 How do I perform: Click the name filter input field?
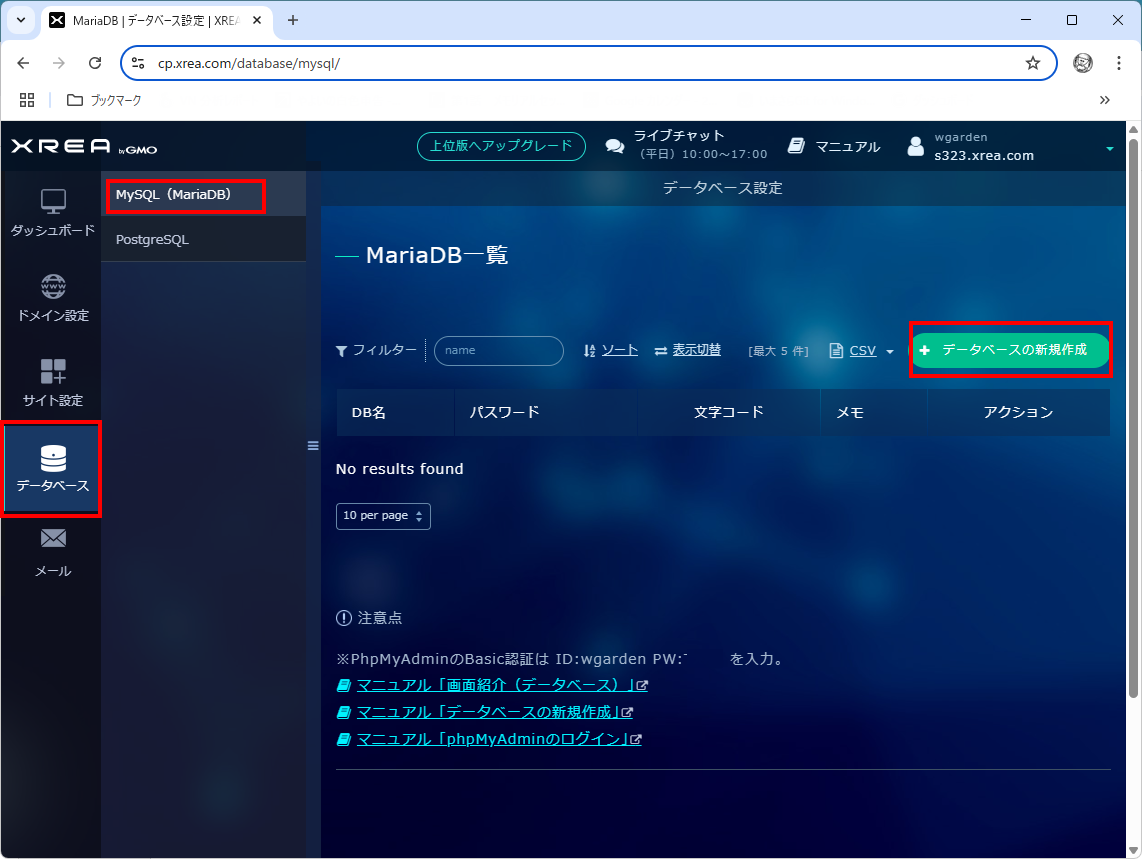[498, 351]
